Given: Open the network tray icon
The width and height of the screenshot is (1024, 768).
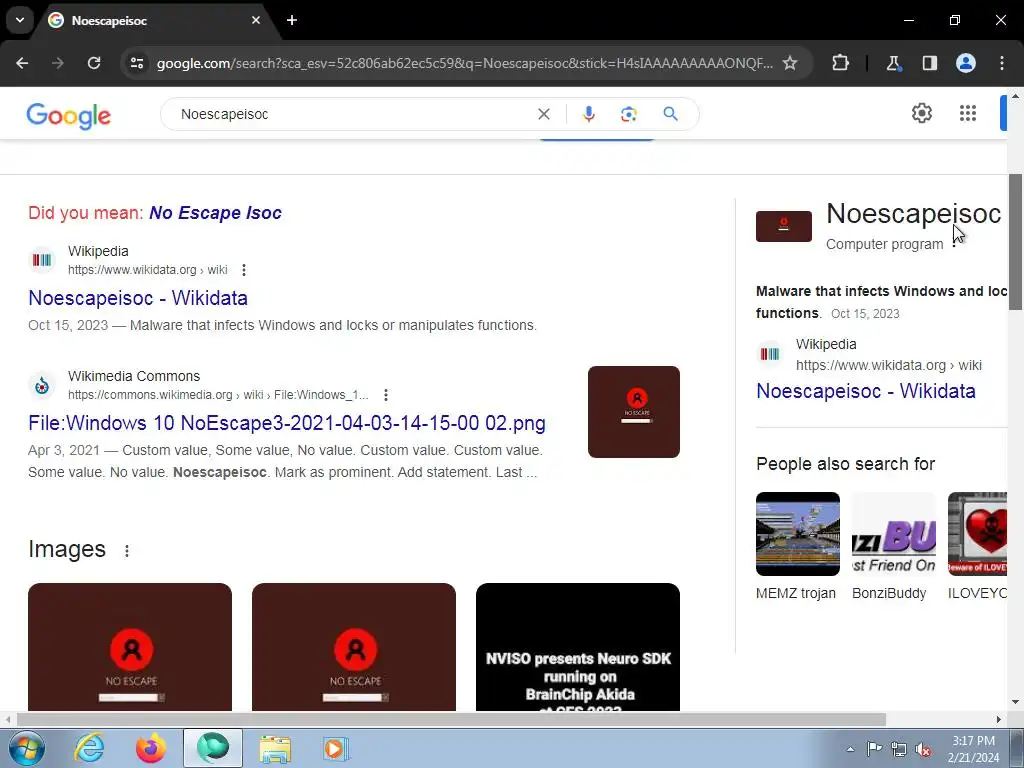Looking at the screenshot, I should pyautogui.click(x=899, y=749).
